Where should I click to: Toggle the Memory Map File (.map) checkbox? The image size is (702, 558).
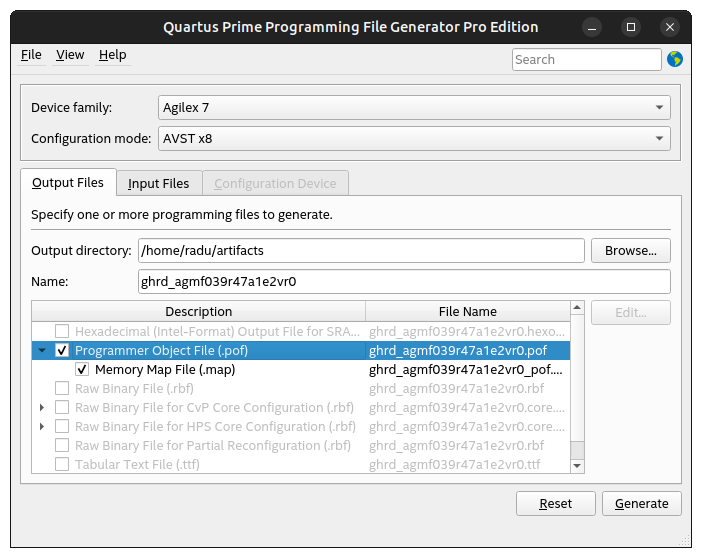82,369
